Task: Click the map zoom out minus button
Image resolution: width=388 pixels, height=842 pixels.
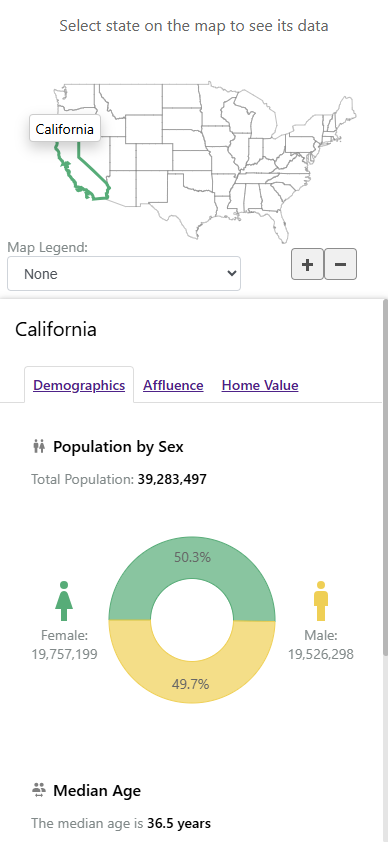Action: [x=340, y=264]
